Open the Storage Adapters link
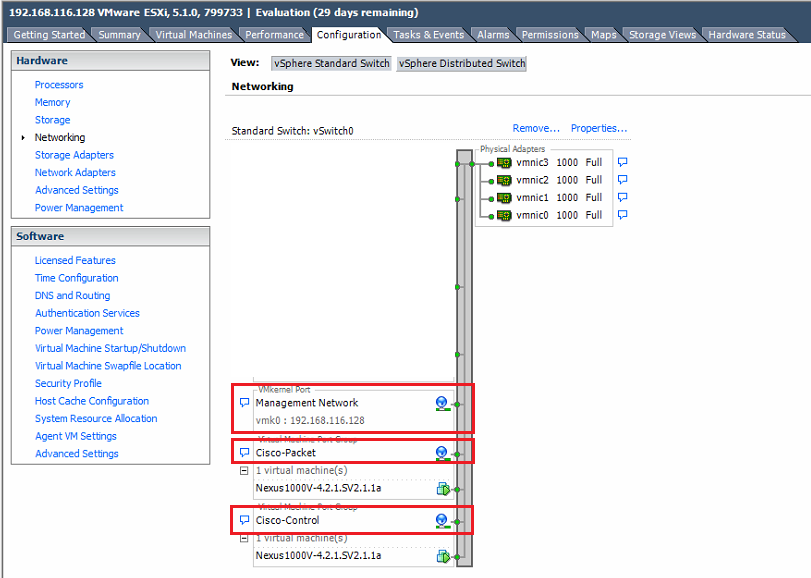This screenshot has height=578, width=811. coord(74,155)
